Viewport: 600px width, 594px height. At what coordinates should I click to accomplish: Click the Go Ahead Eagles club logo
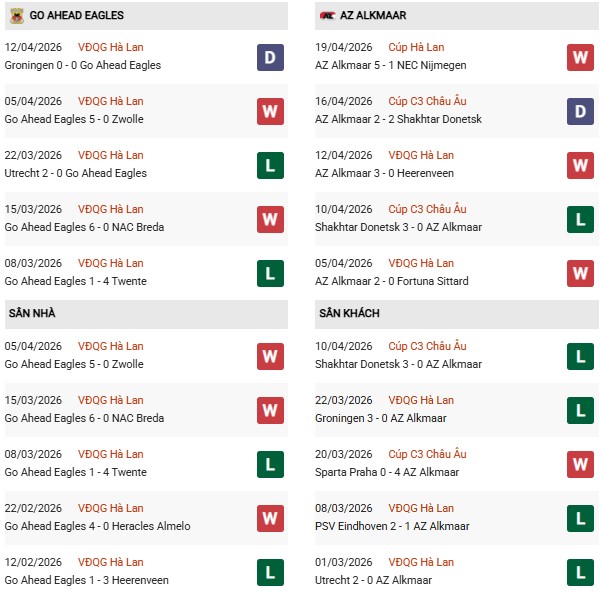[x=15, y=16]
